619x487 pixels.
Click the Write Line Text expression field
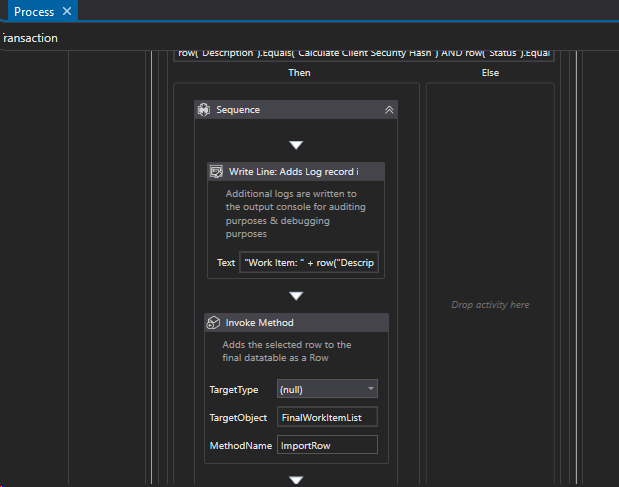[309, 262]
